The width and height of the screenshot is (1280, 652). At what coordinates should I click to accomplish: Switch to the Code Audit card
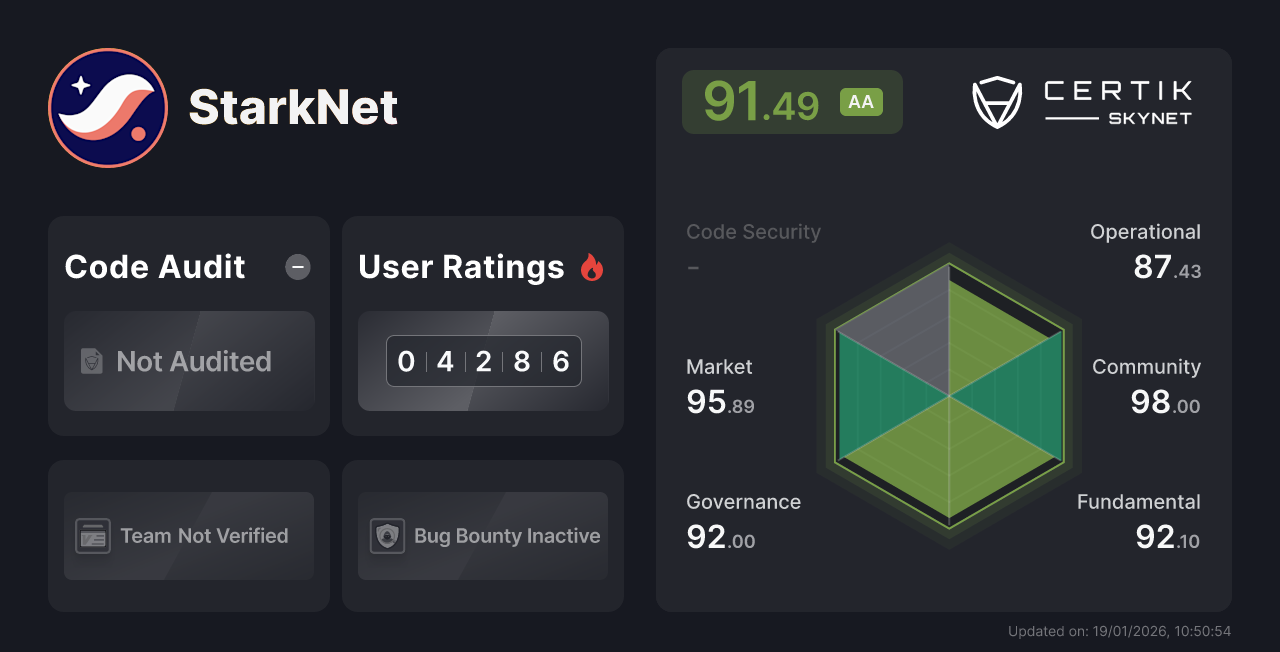pyautogui.click(x=188, y=325)
